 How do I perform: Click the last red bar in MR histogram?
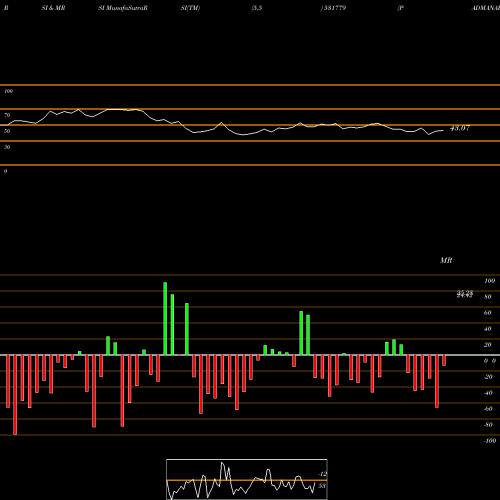click(x=444, y=360)
